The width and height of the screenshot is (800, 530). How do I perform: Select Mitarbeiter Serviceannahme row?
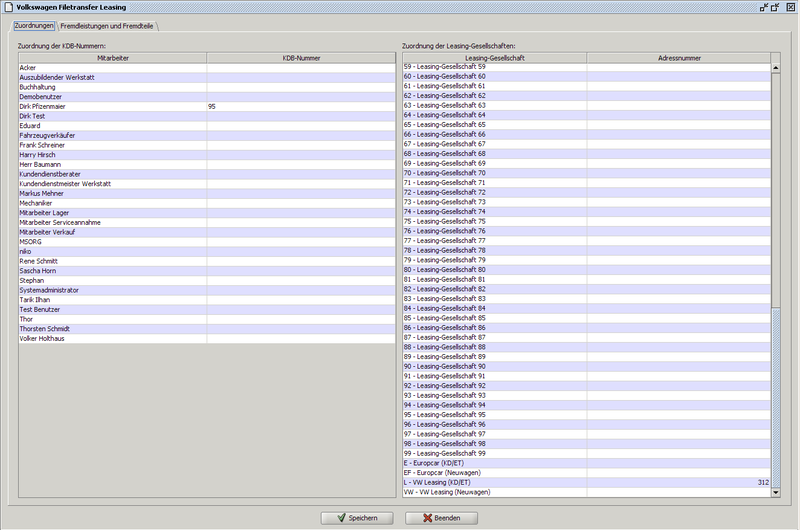[207, 223]
